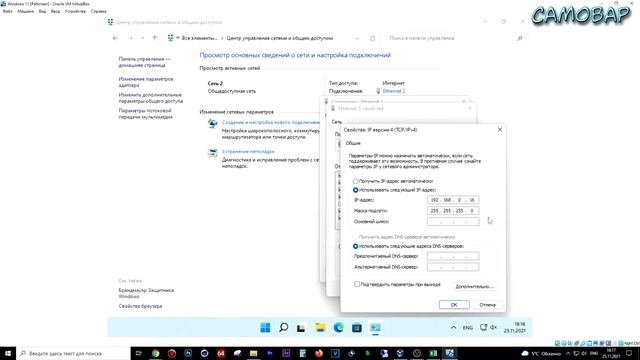640x360 pixels.
Task: Click the preferred DNS server field
Action: [453, 256]
